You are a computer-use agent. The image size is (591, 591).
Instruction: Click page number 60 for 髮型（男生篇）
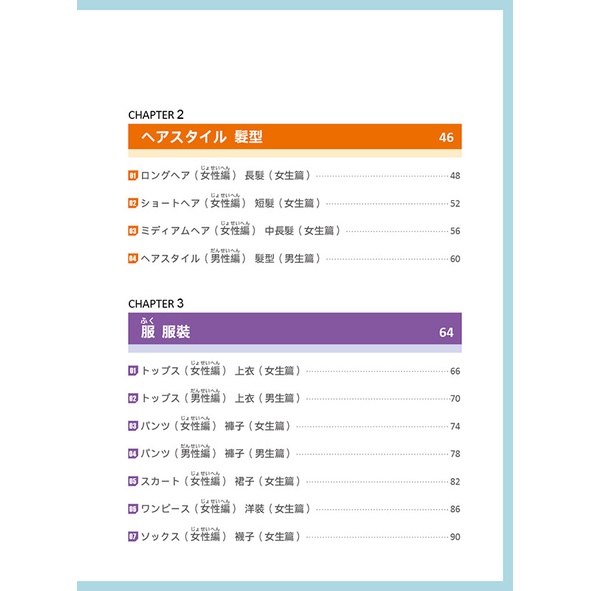pos(455,259)
